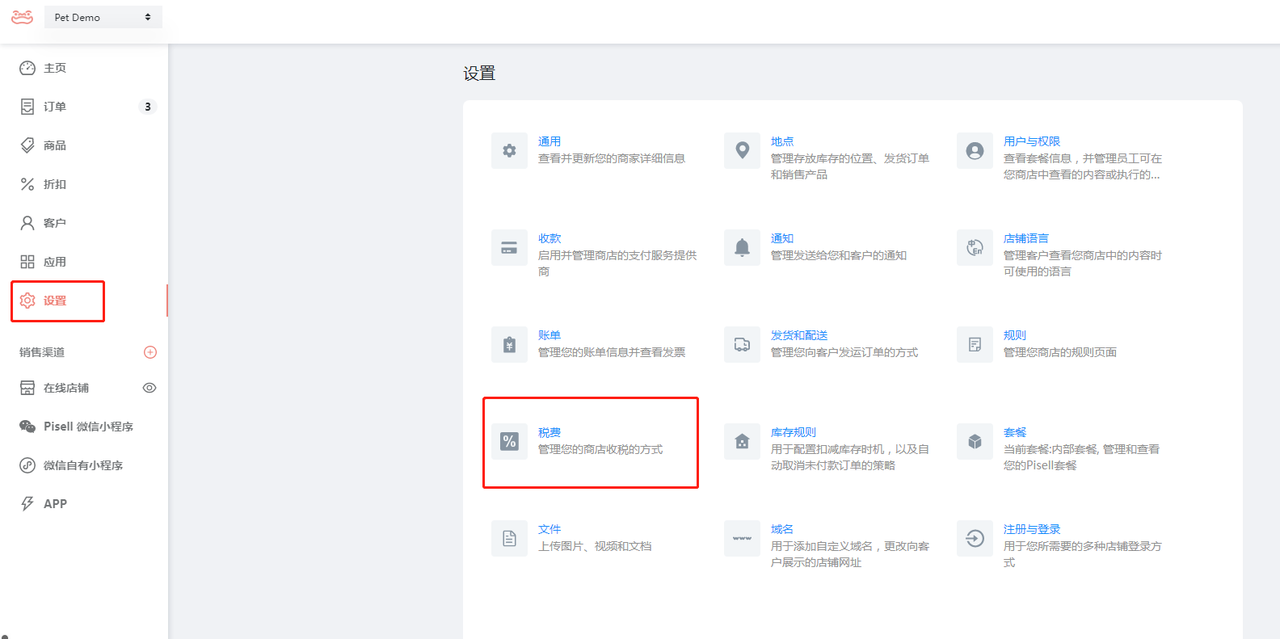This screenshot has height=639, width=1280.
Task: Open the 通用 settings link
Action: (x=549, y=142)
